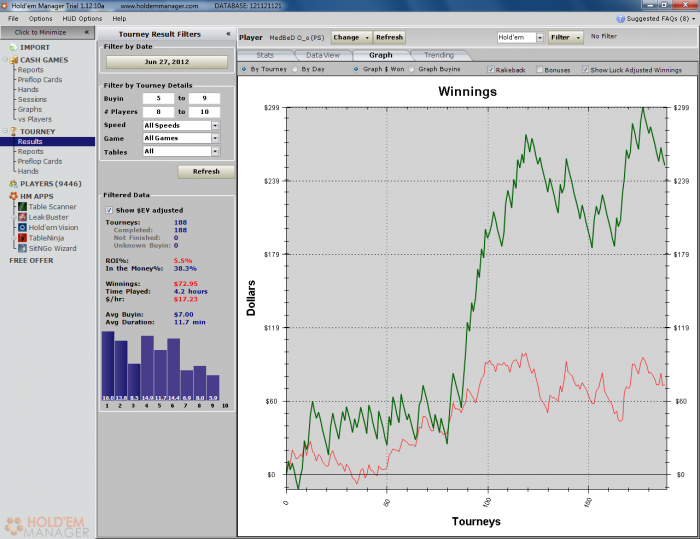Screen dimensions: 700x539
Task: Click the Import icon in sidebar
Action: click(13, 47)
